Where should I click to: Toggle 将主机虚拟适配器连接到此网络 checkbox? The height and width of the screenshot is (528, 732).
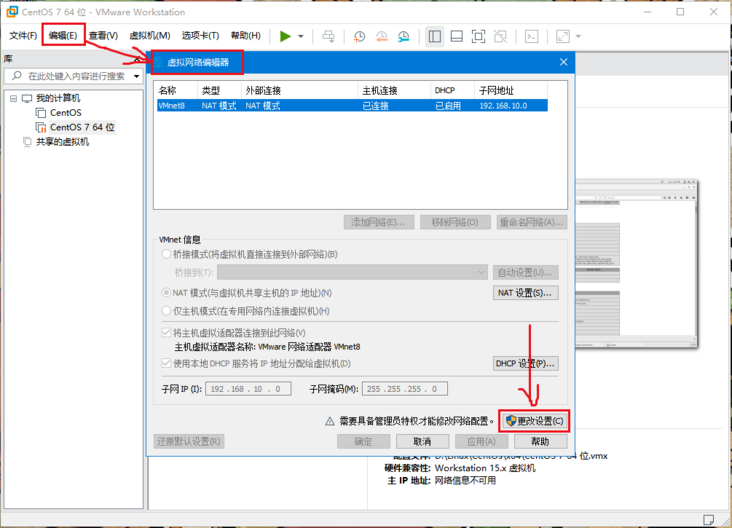[166, 333]
